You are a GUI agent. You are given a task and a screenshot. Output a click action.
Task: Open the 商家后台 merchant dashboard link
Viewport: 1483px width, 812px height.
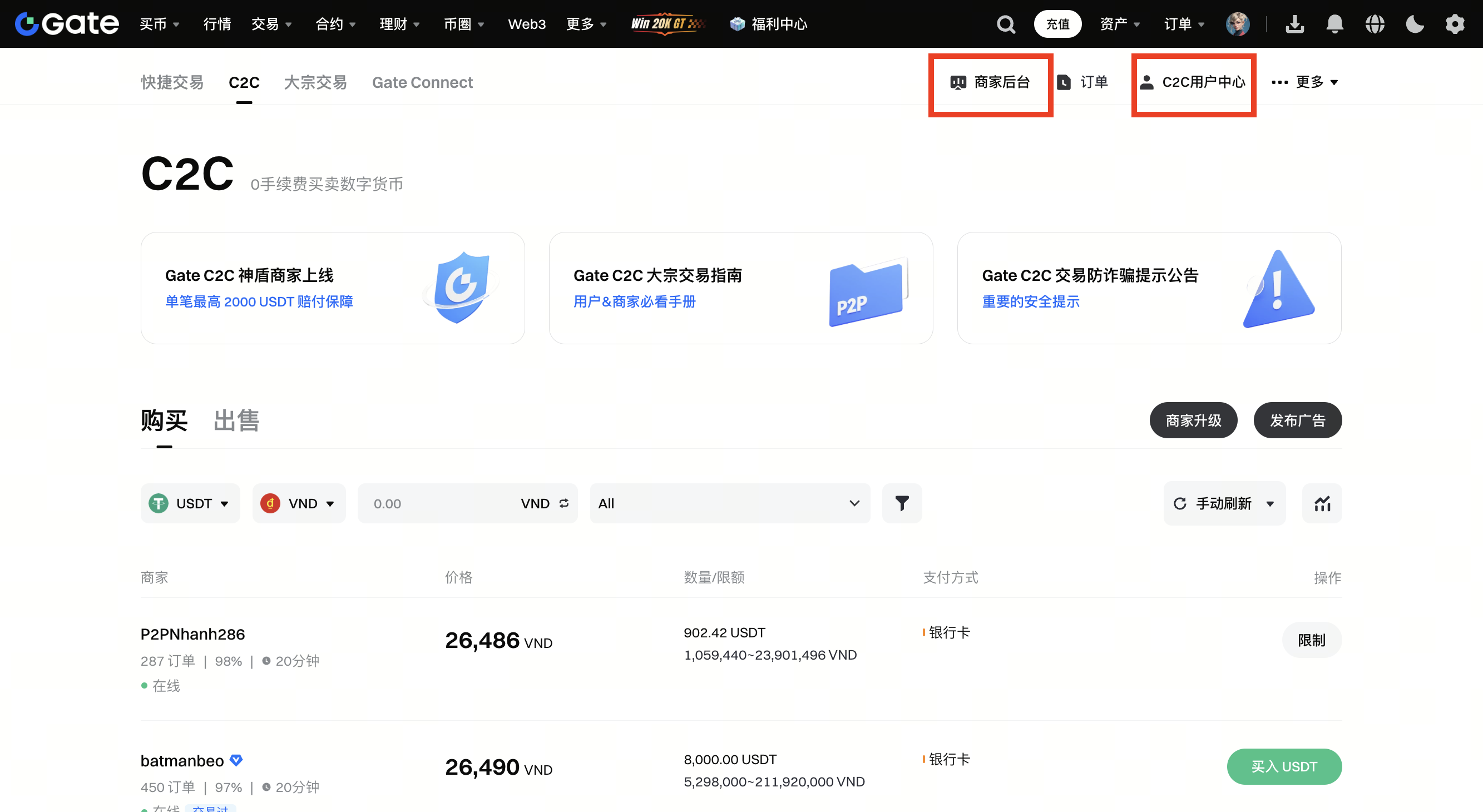point(990,82)
